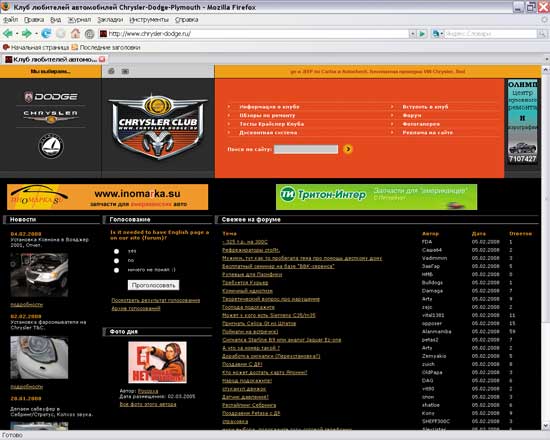Open the car engine news thumbnail
550x440 pixels.
(x=39, y=275)
